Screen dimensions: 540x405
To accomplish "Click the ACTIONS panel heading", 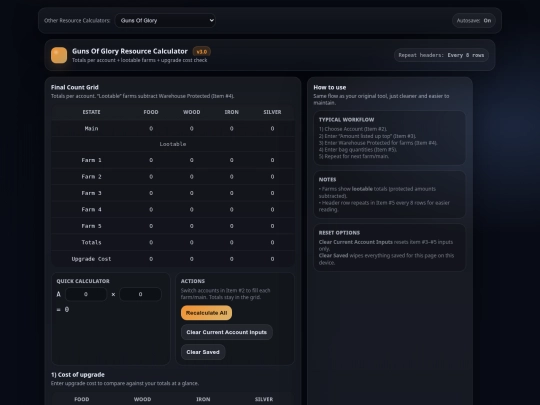I will 193,281.
